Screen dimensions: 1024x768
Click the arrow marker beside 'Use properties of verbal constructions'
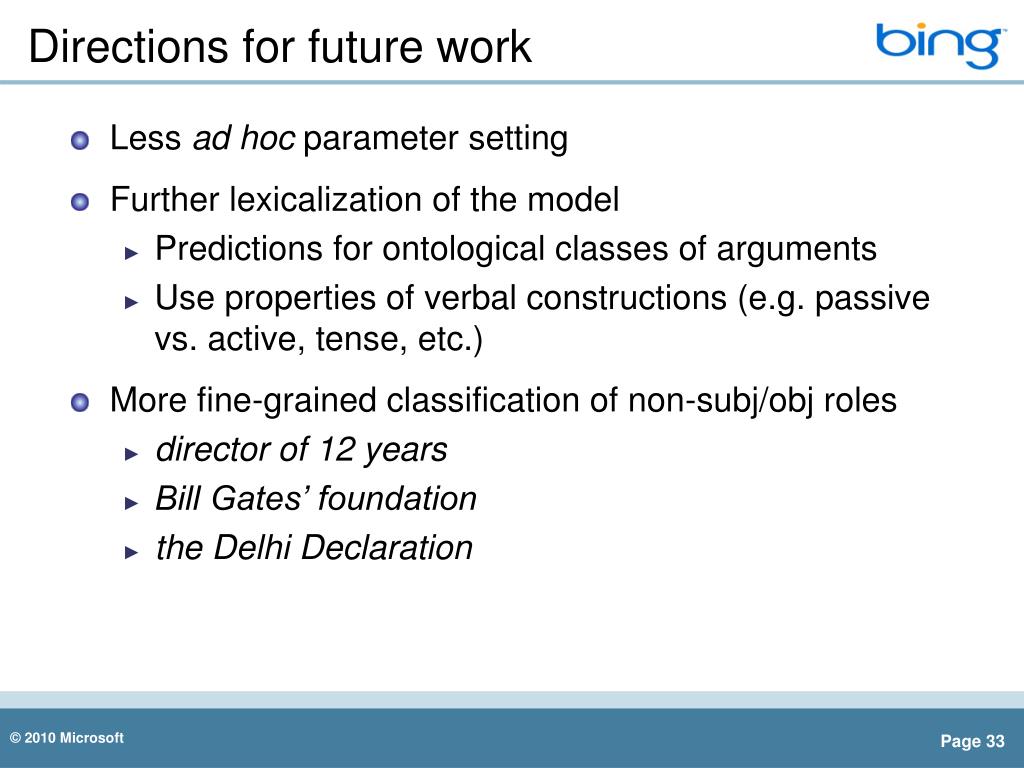[132, 302]
